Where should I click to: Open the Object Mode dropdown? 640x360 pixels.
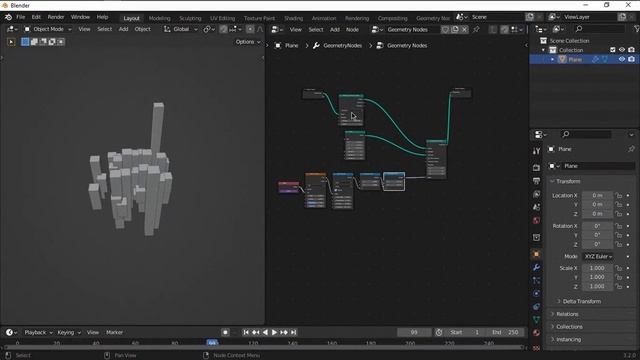pos(47,29)
